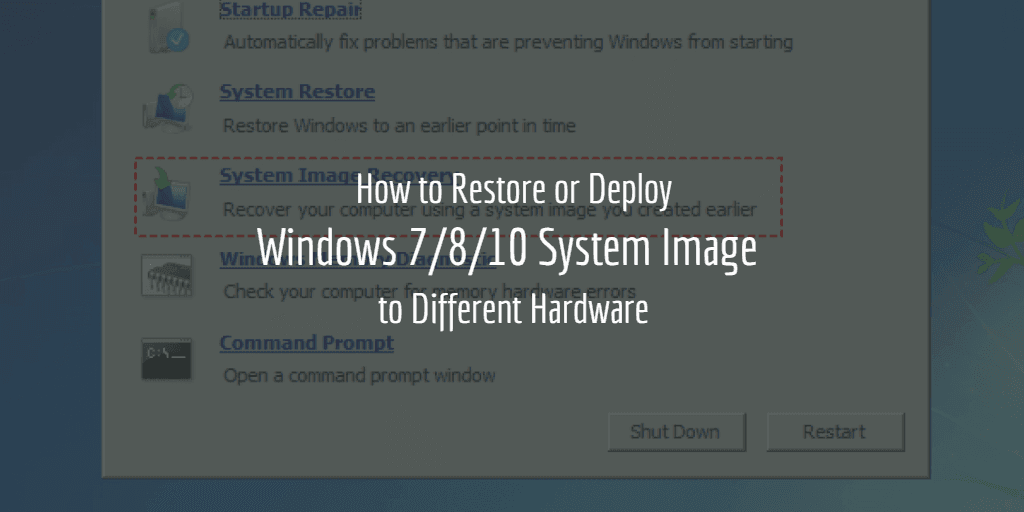Click the System Restore clock icon

pyautogui.click(x=168, y=107)
